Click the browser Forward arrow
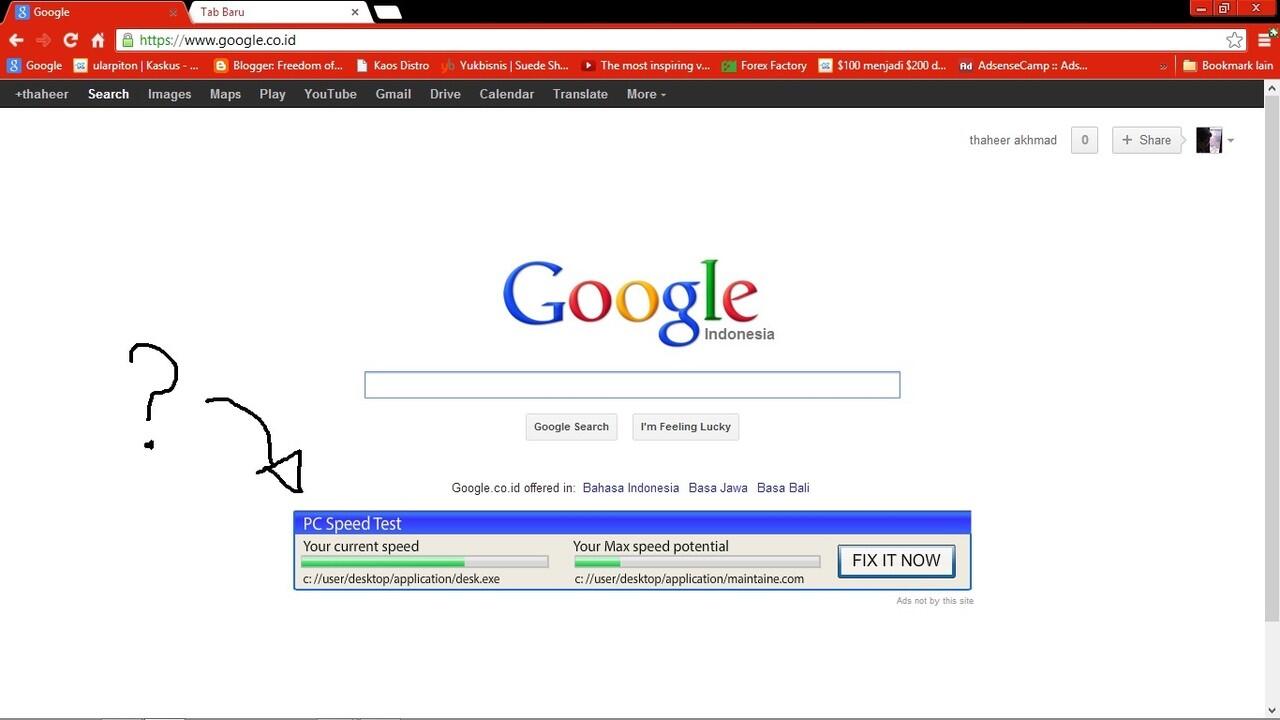Screen dimensions: 1280x720 (x=43, y=40)
